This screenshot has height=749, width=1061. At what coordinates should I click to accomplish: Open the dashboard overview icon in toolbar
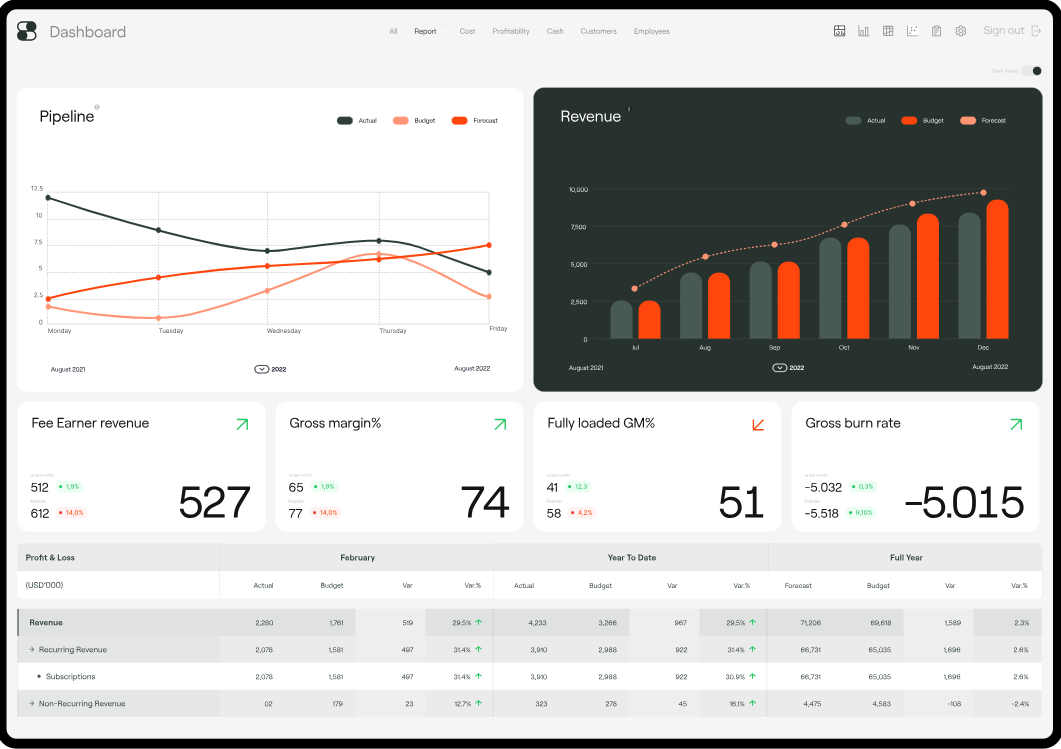[840, 31]
